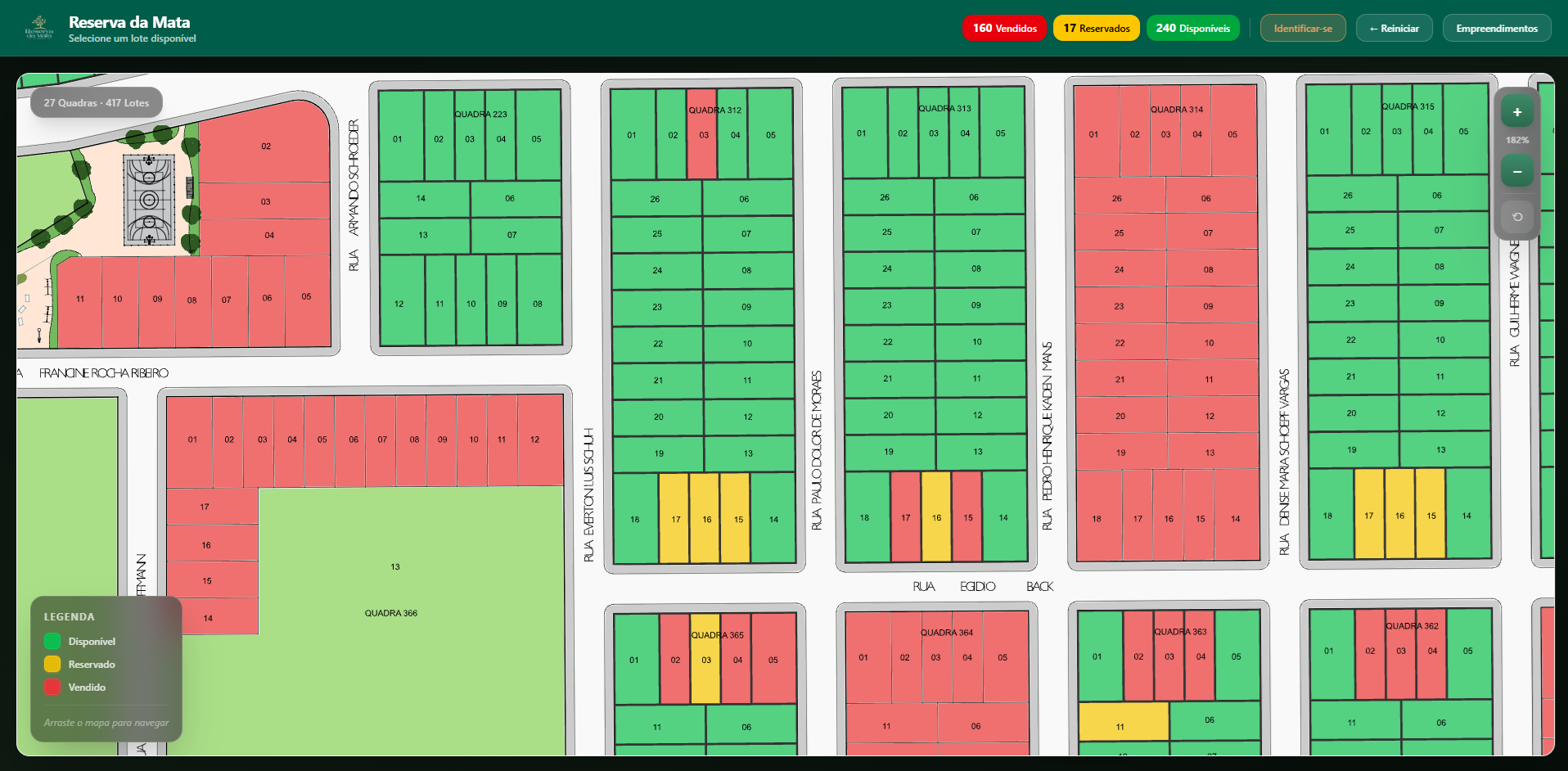
Task: Click street name 'FRANCINE ROCHA RIBEIRO'
Action: (x=104, y=373)
